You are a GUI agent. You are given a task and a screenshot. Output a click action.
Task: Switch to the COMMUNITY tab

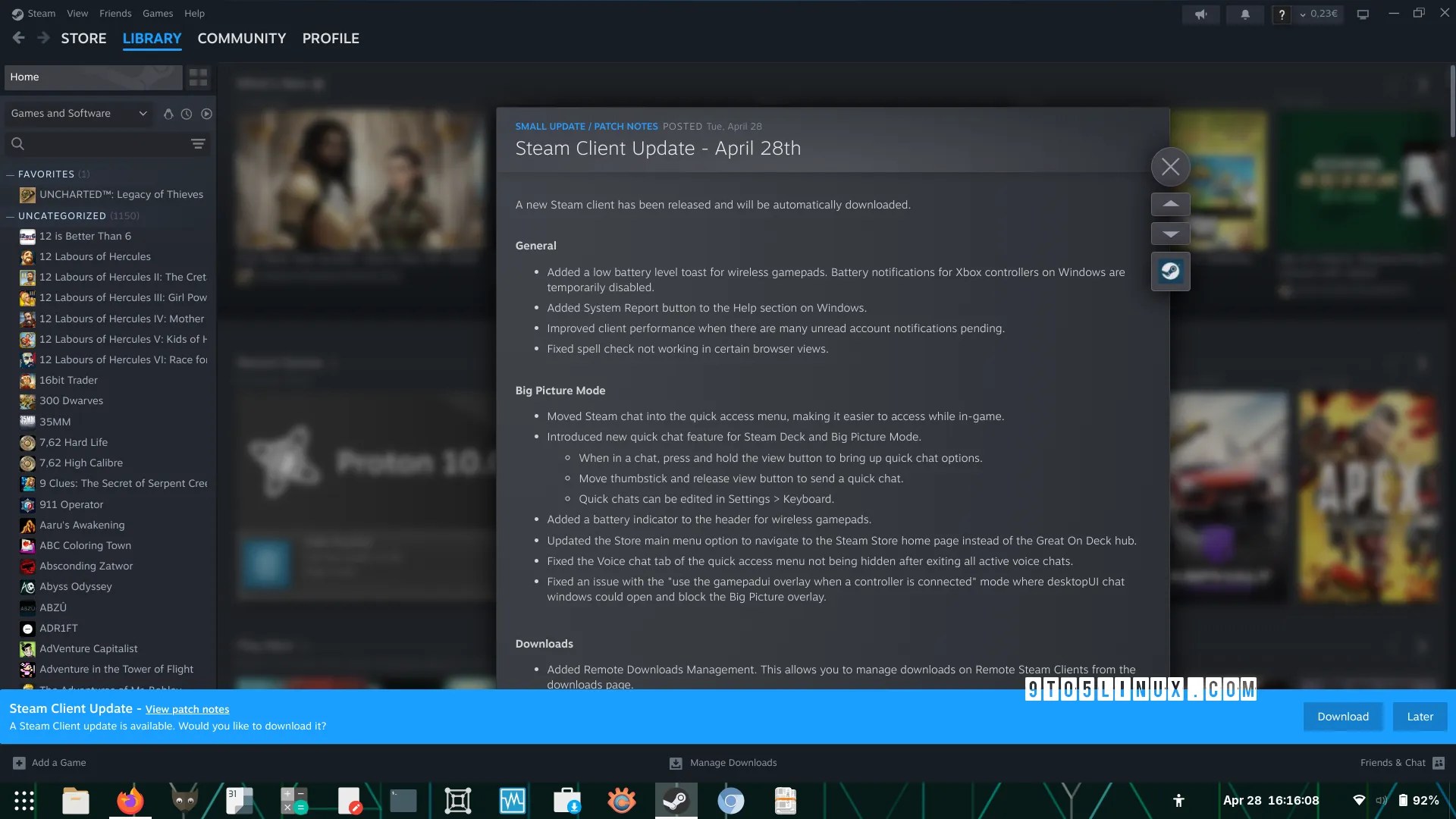(x=241, y=38)
